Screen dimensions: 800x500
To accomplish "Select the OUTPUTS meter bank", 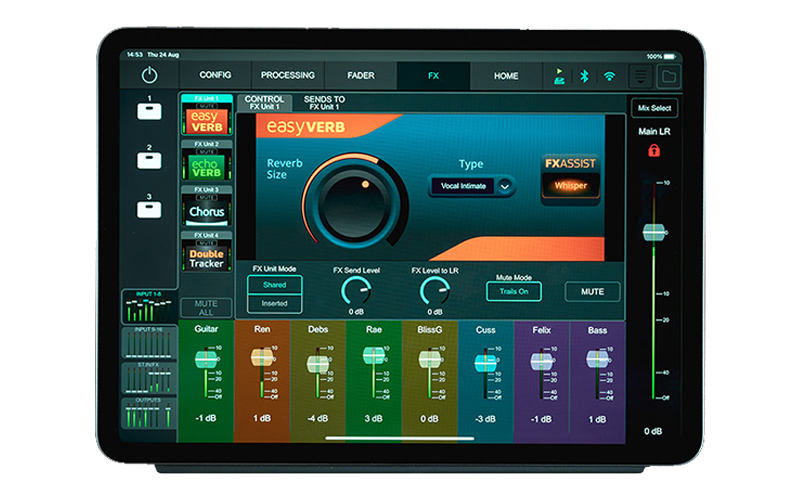I will click(x=149, y=413).
